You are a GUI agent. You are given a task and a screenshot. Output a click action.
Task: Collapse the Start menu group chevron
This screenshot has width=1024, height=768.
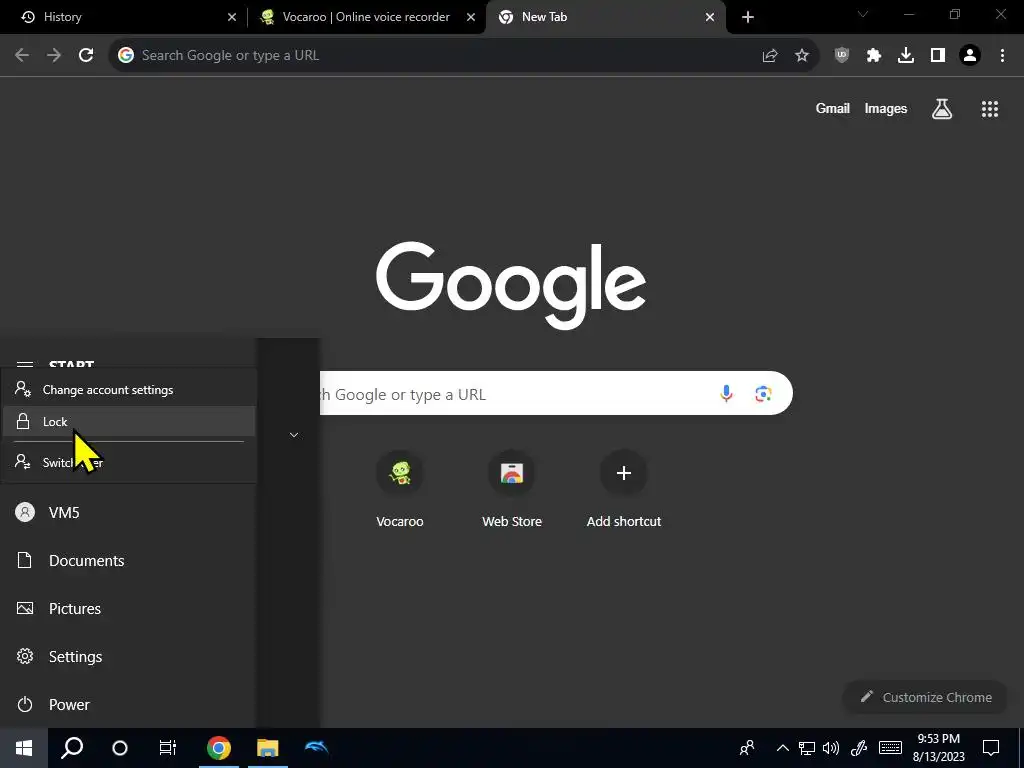(294, 435)
